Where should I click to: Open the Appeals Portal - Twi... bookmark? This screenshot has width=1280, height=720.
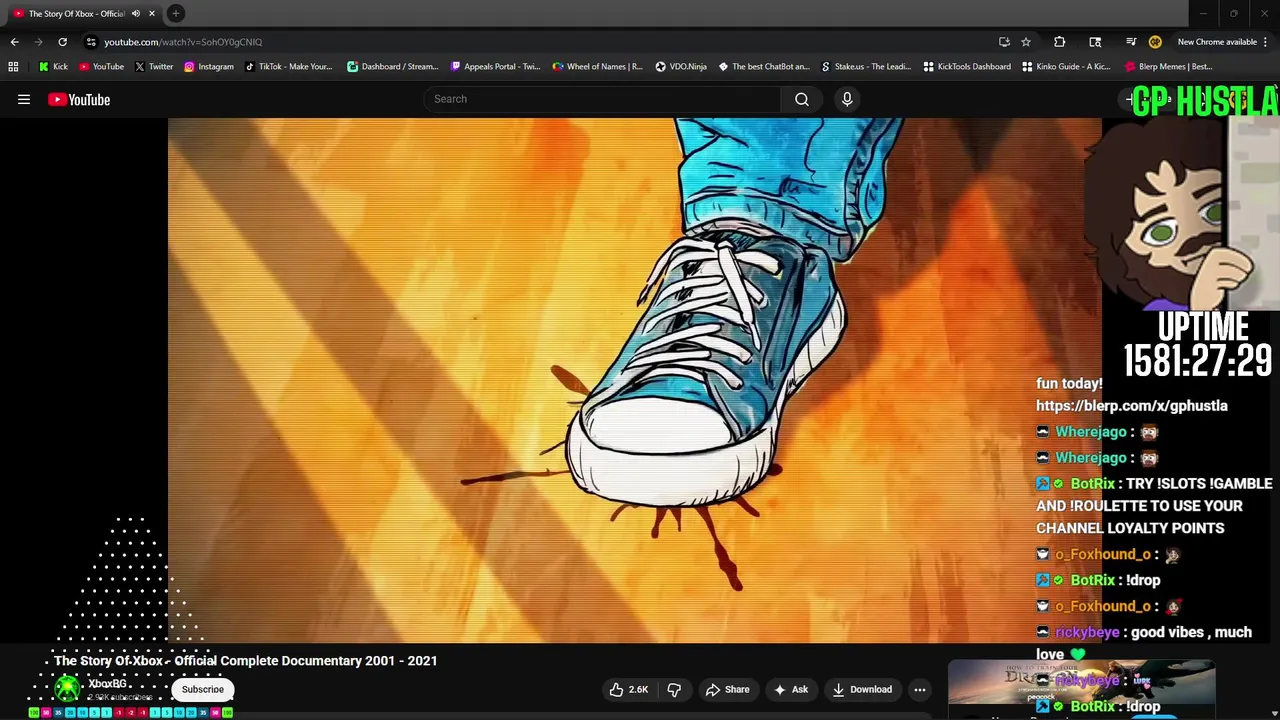point(495,67)
